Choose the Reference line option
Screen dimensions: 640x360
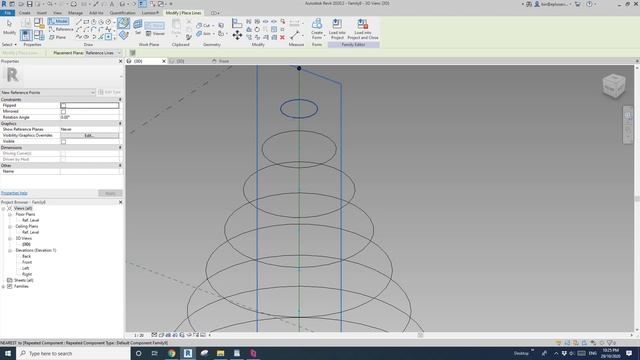pos(61,29)
